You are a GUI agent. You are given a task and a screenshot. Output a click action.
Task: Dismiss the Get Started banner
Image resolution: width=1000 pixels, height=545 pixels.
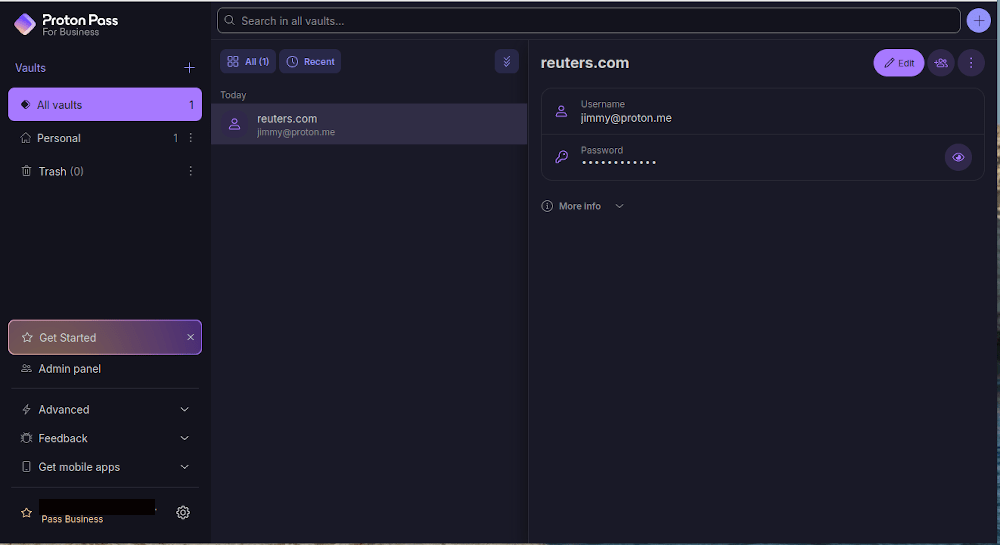coord(190,337)
